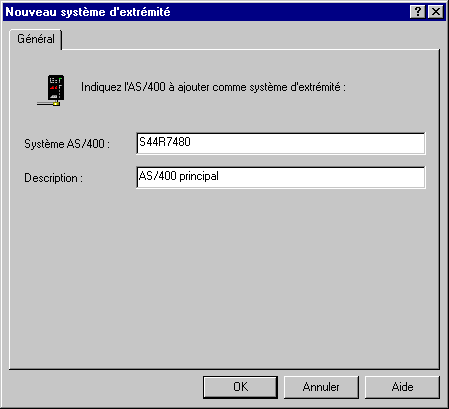Click into the Système AS/400 input field
Viewport: 449px width, 409px height.
pos(281,143)
